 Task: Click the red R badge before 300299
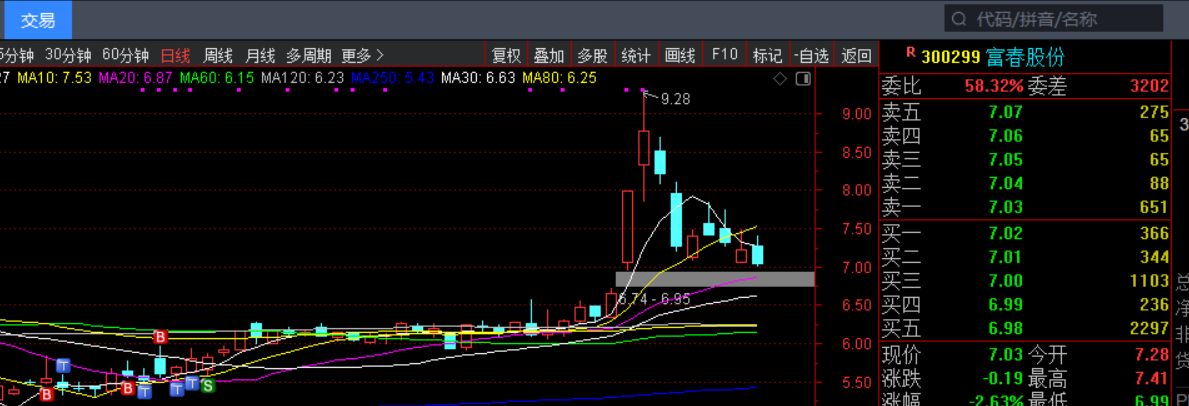(x=911, y=53)
